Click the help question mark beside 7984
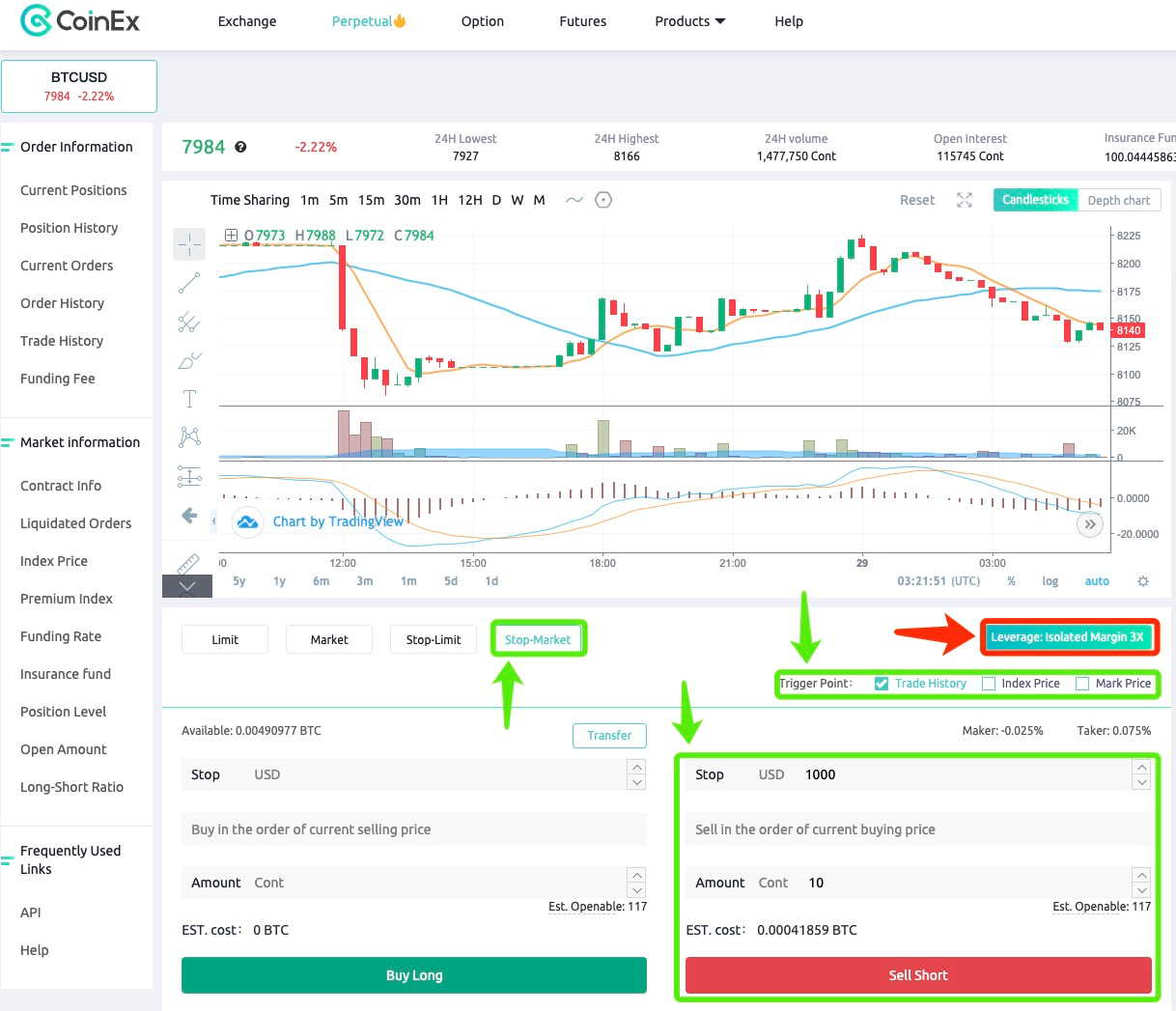The width and height of the screenshot is (1176, 1011). (x=240, y=147)
